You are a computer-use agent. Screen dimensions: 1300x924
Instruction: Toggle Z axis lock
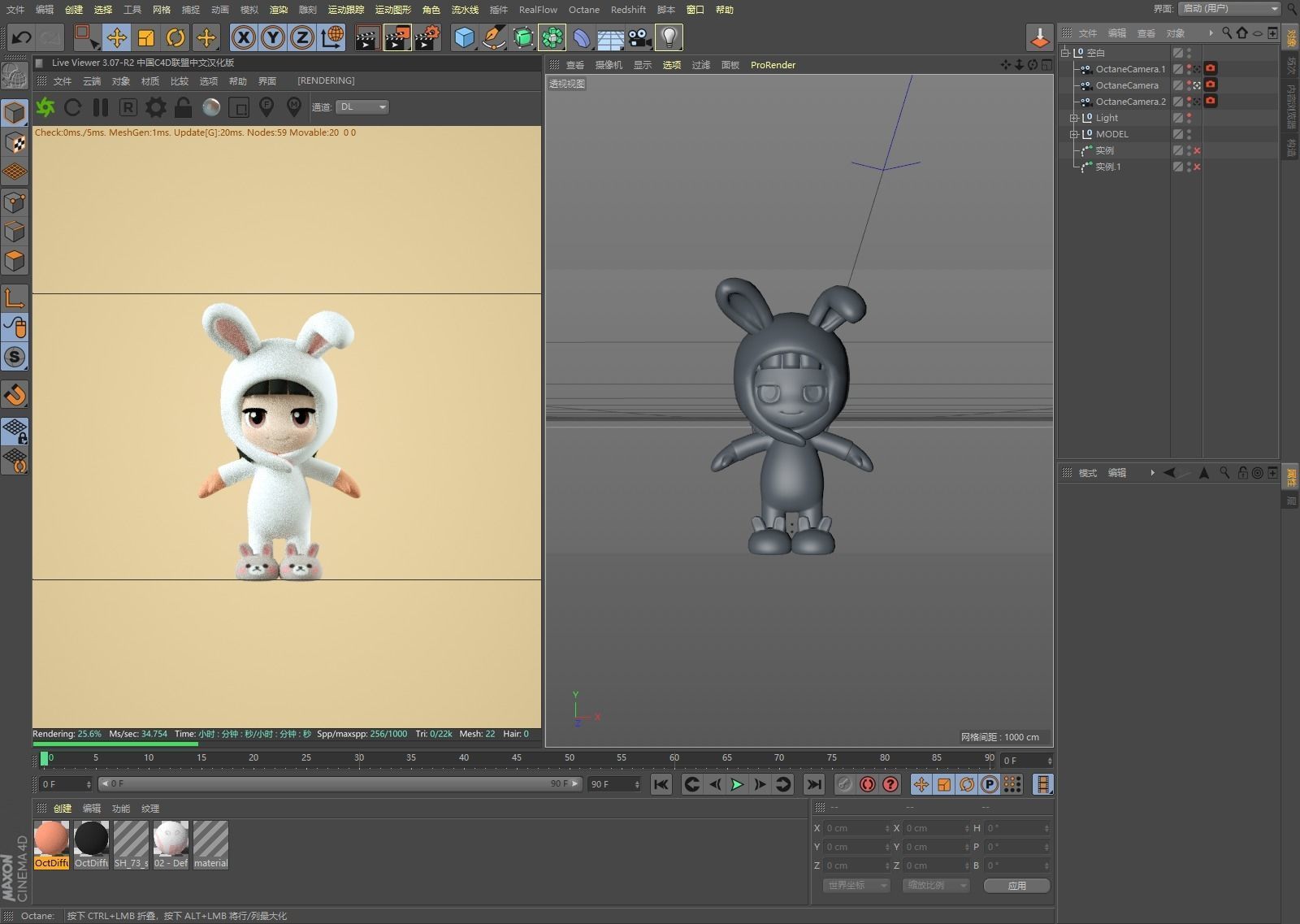pyautogui.click(x=302, y=37)
